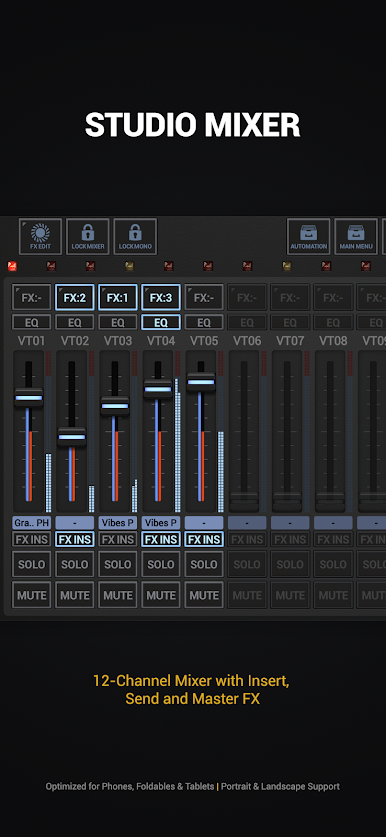Toggle EQ on channel VT01
This screenshot has width=386, height=837.
[32, 322]
